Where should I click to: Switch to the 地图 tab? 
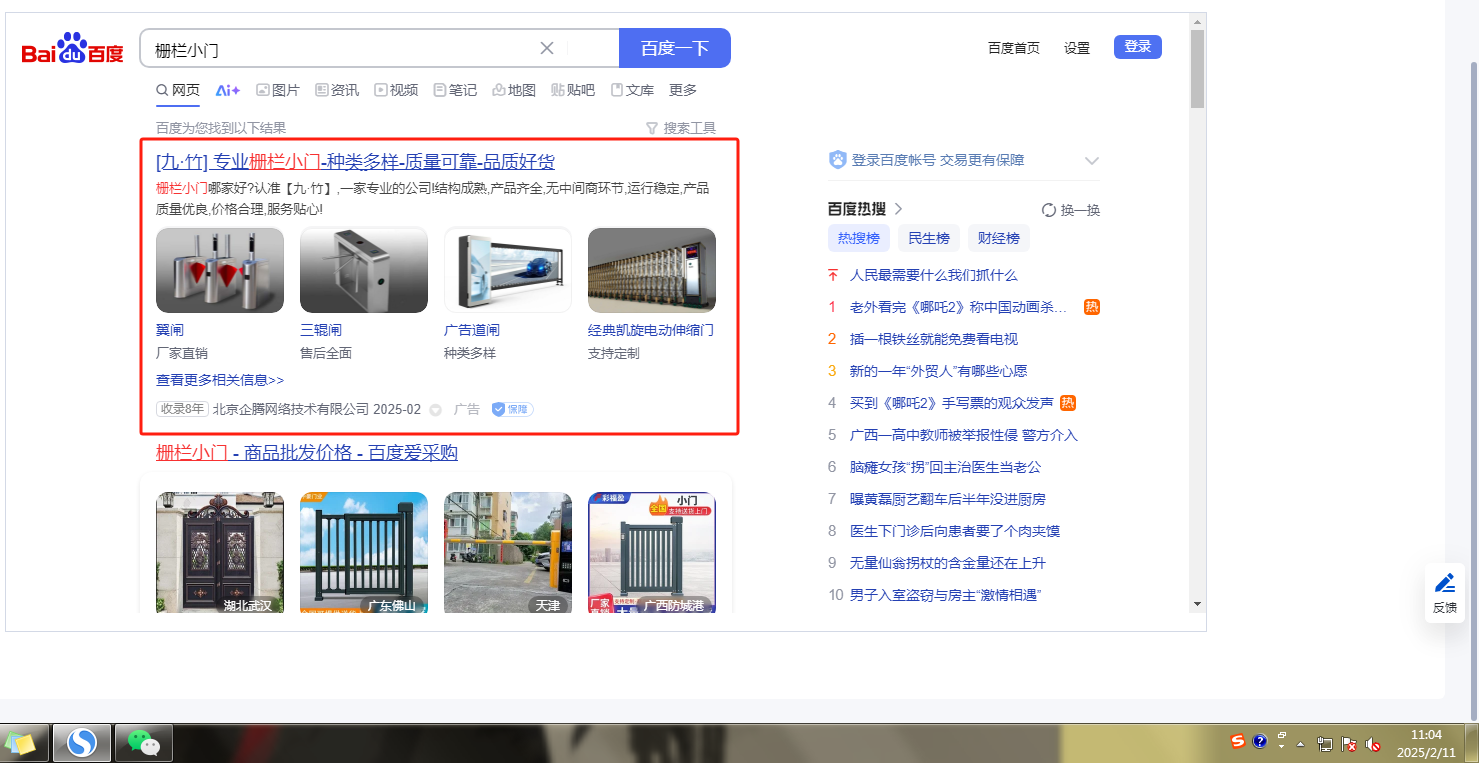(514, 90)
